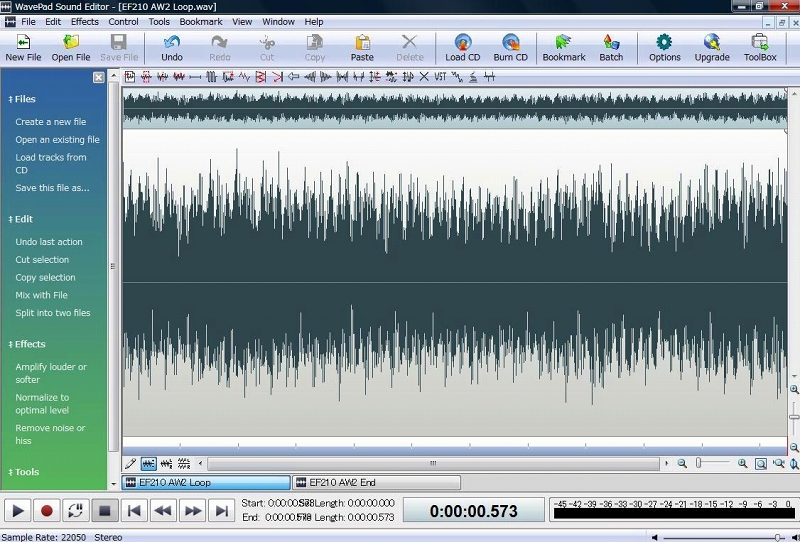Viewport: 800px width, 542px height.
Task: Click the horizontal zoom-out magnifier icon
Action: point(682,463)
